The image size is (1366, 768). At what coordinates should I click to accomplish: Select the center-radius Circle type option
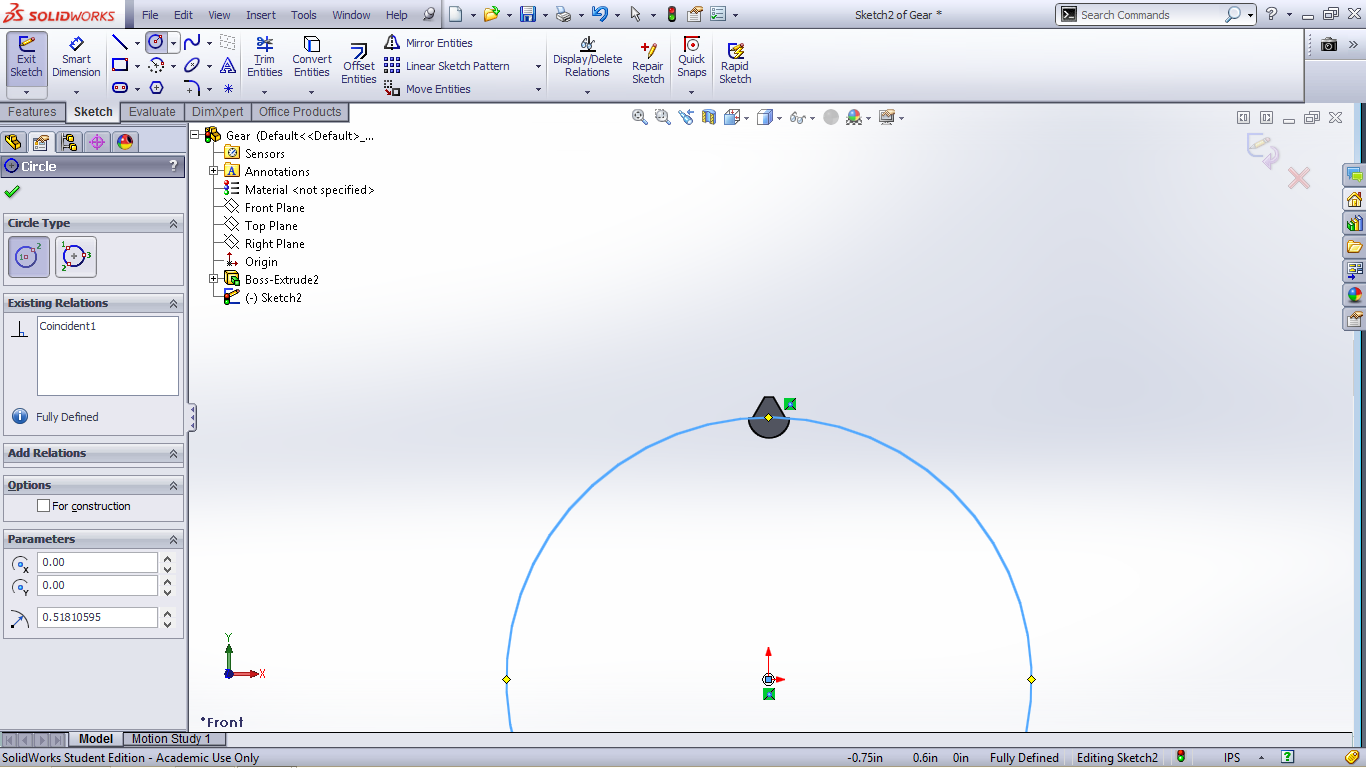[x=29, y=257]
